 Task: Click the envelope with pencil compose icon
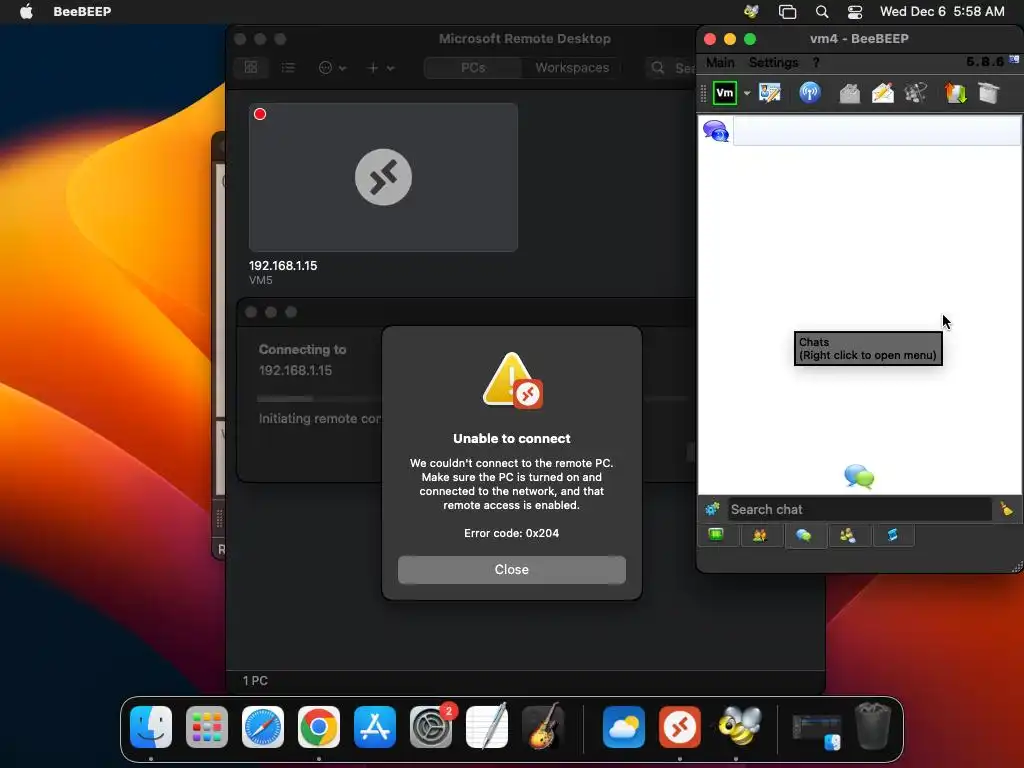882,93
